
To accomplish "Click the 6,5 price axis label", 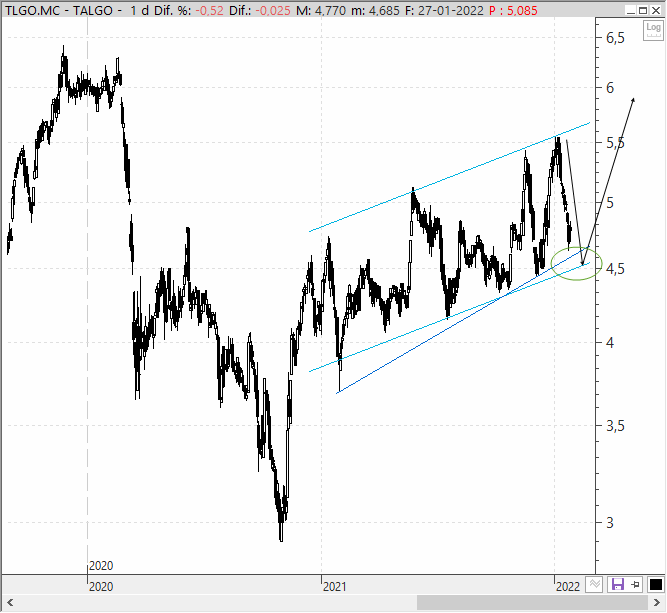I will click(616, 38).
